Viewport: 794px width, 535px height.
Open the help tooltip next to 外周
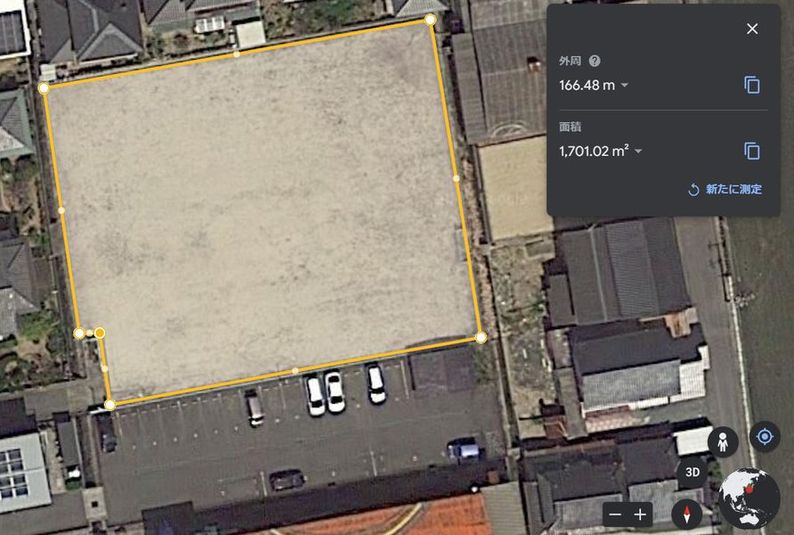click(594, 61)
